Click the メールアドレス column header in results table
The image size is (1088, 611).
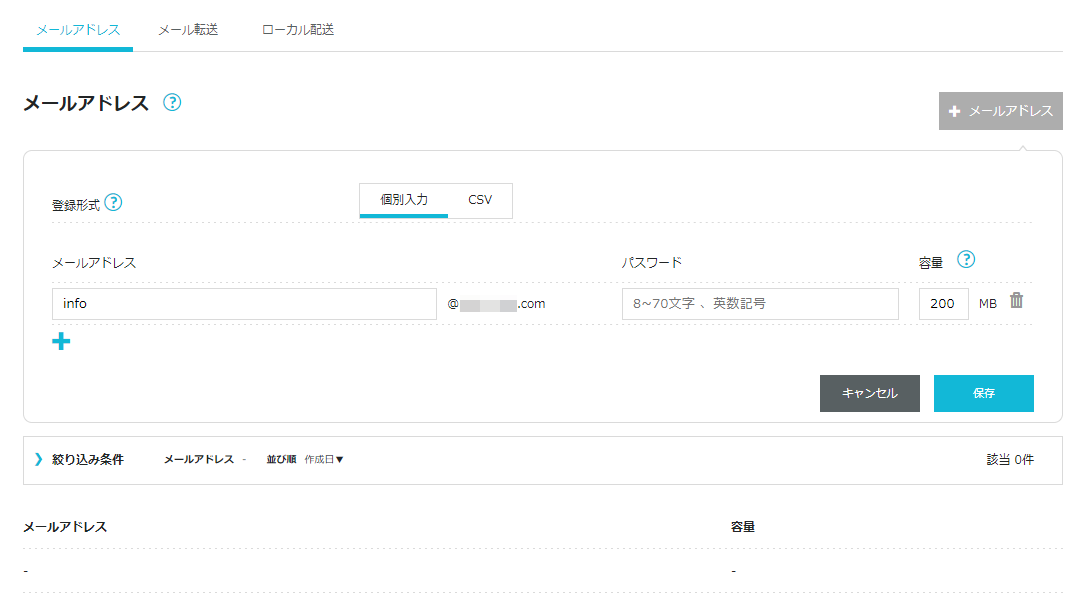coord(65,526)
